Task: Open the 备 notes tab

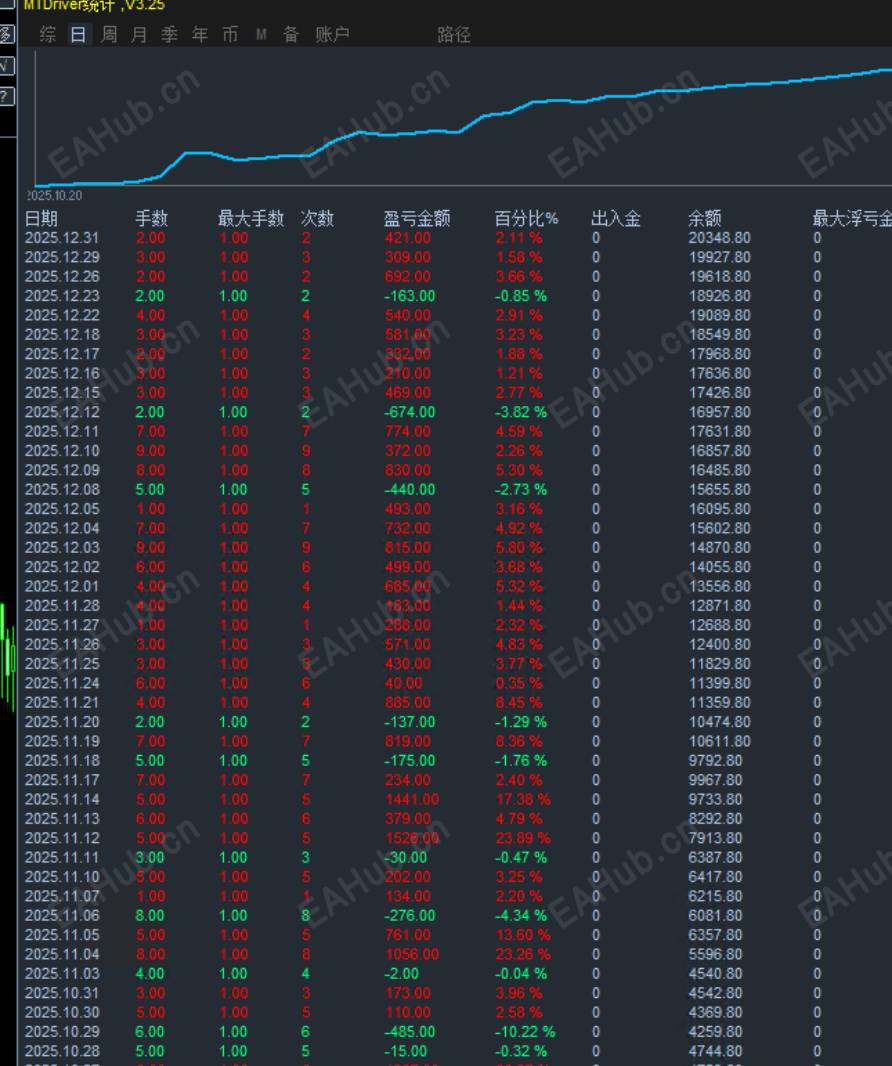Action: tap(291, 34)
